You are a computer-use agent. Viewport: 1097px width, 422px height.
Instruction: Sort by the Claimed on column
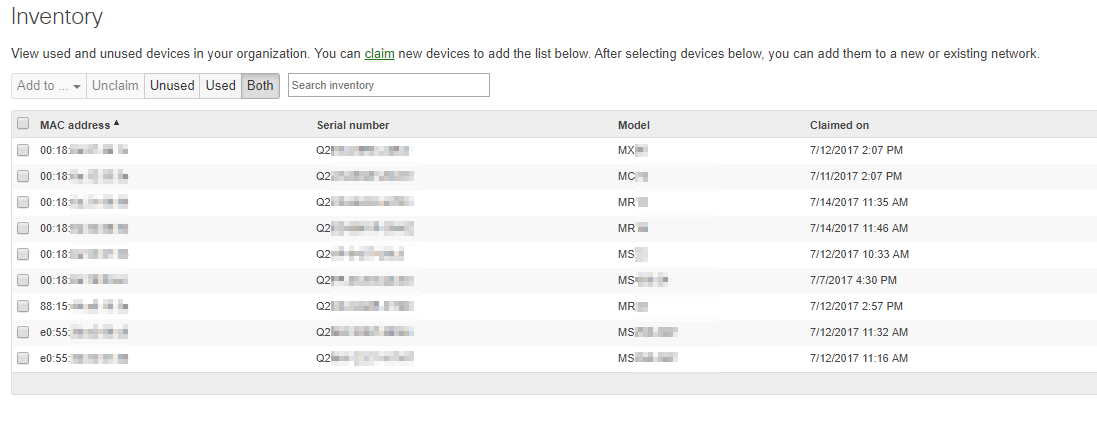click(839, 125)
